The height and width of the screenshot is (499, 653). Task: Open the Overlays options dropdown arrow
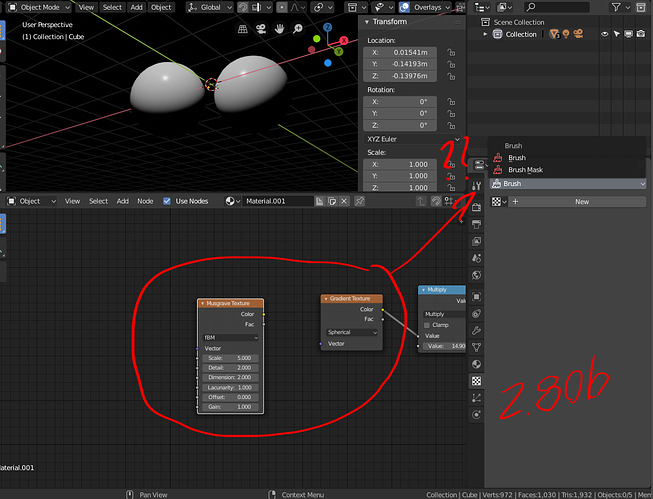[x=448, y=7]
